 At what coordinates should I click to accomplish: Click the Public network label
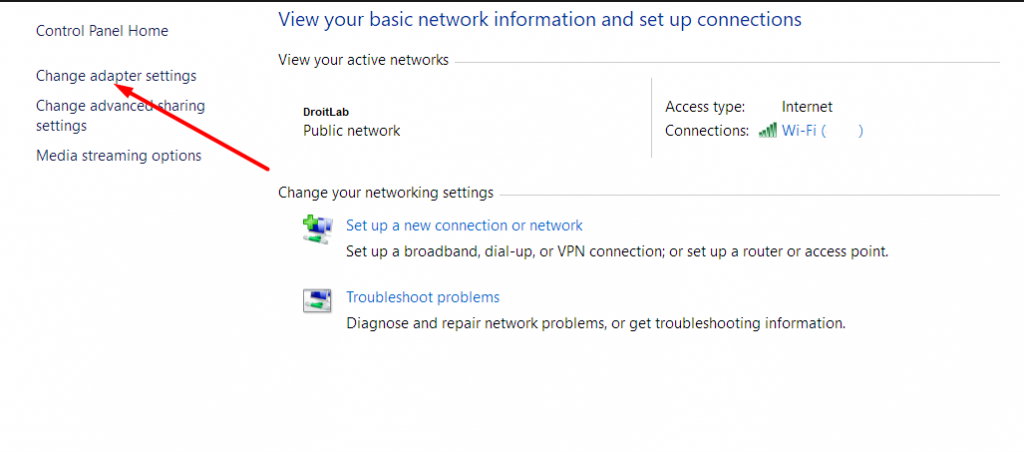[351, 131]
